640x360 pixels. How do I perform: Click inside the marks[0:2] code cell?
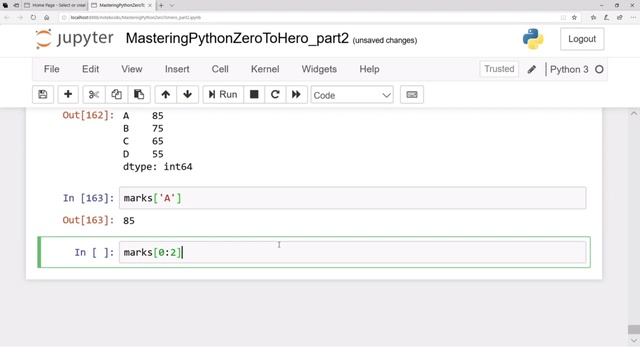pyautogui.click(x=352, y=252)
